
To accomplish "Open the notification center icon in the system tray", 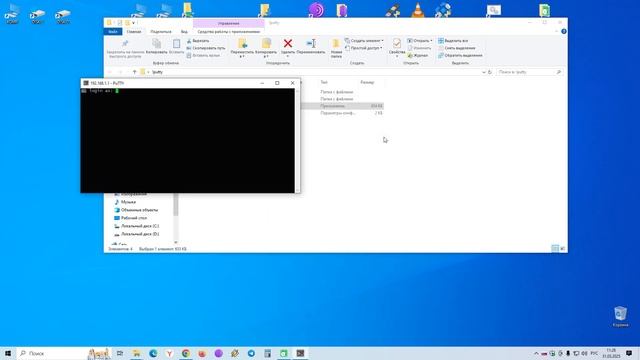I will [629, 353].
